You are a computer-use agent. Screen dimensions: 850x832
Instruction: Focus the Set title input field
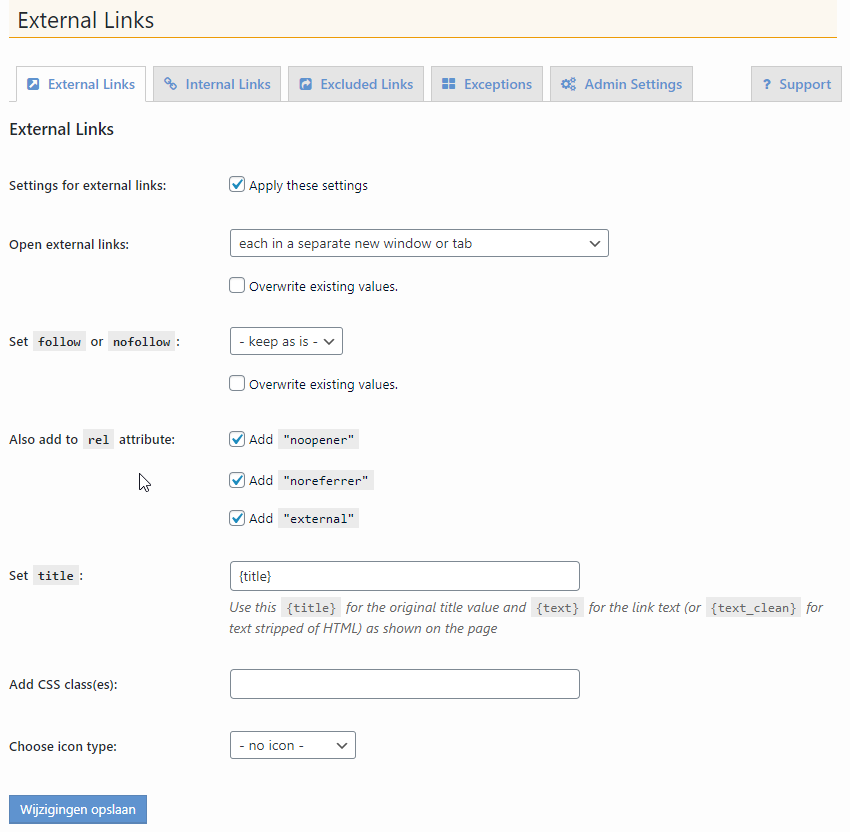404,576
